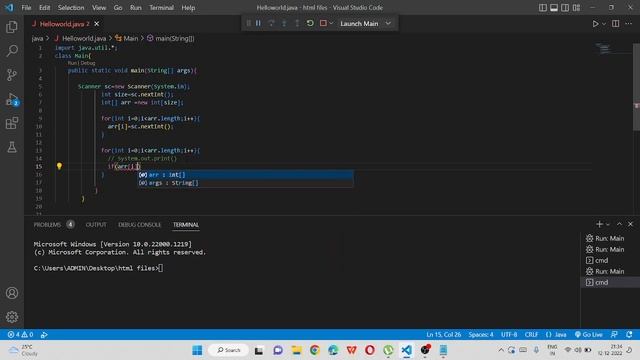The height and width of the screenshot is (360, 640).
Task: Select 'arr : int[]' autocomplete suggestion
Action: tap(245, 175)
